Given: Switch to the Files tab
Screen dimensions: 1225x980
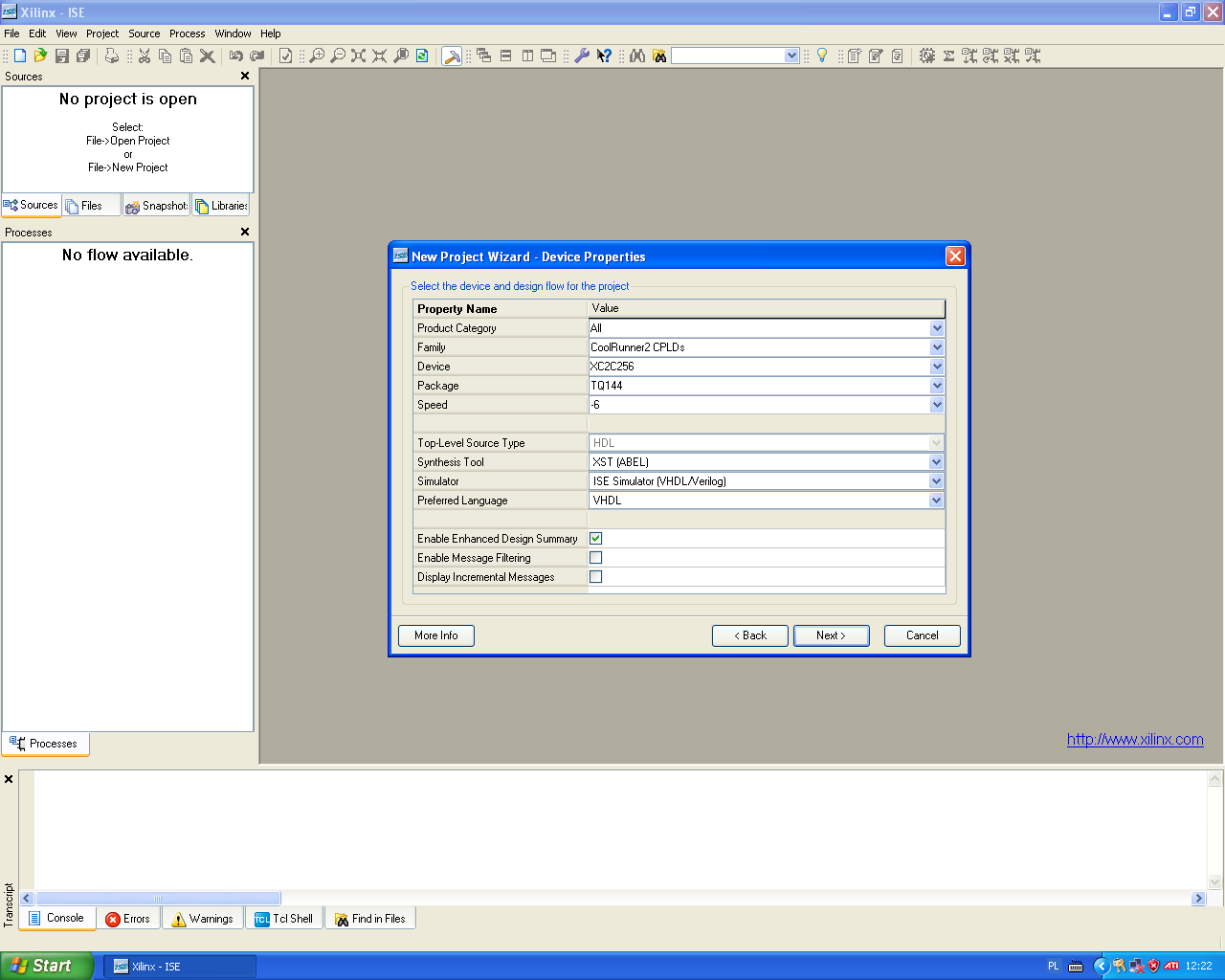Looking at the screenshot, I should [x=92, y=206].
